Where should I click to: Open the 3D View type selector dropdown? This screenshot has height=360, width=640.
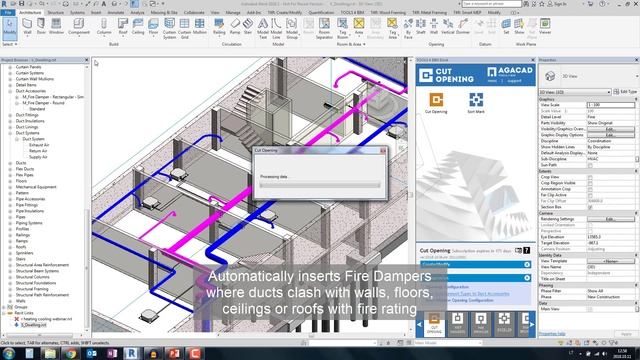pyautogui.click(x=575, y=92)
